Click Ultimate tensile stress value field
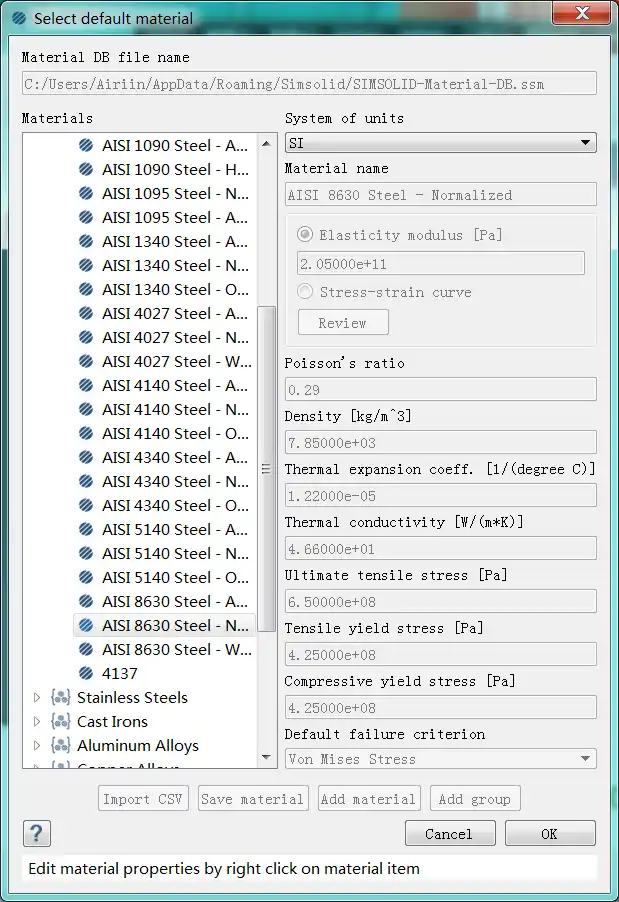Image resolution: width=619 pixels, height=902 pixels. [441, 601]
